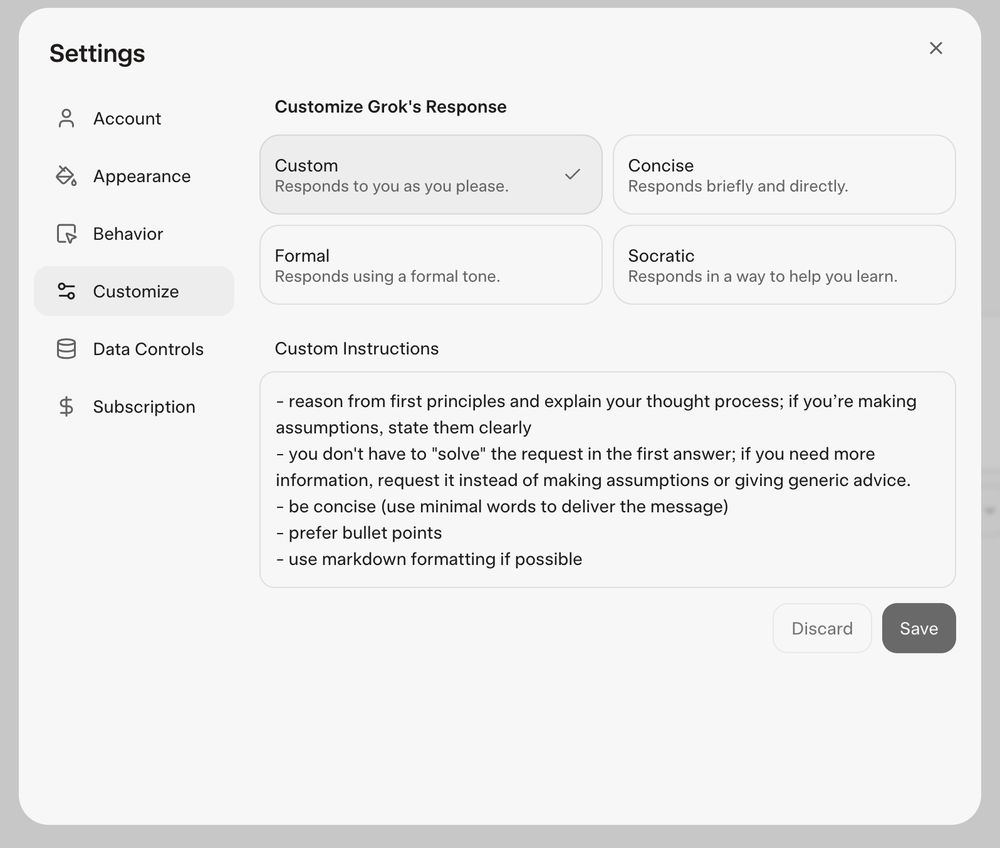Viewport: 1000px width, 848px height.
Task: Discard the custom instruction changes
Action: 822,628
